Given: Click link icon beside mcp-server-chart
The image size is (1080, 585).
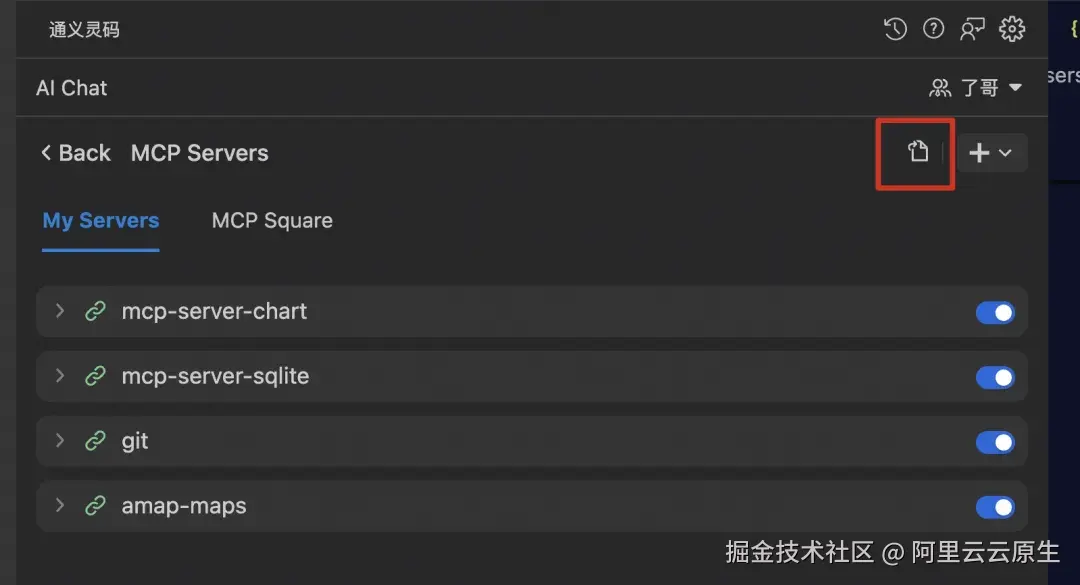Looking at the screenshot, I should pyautogui.click(x=95, y=311).
